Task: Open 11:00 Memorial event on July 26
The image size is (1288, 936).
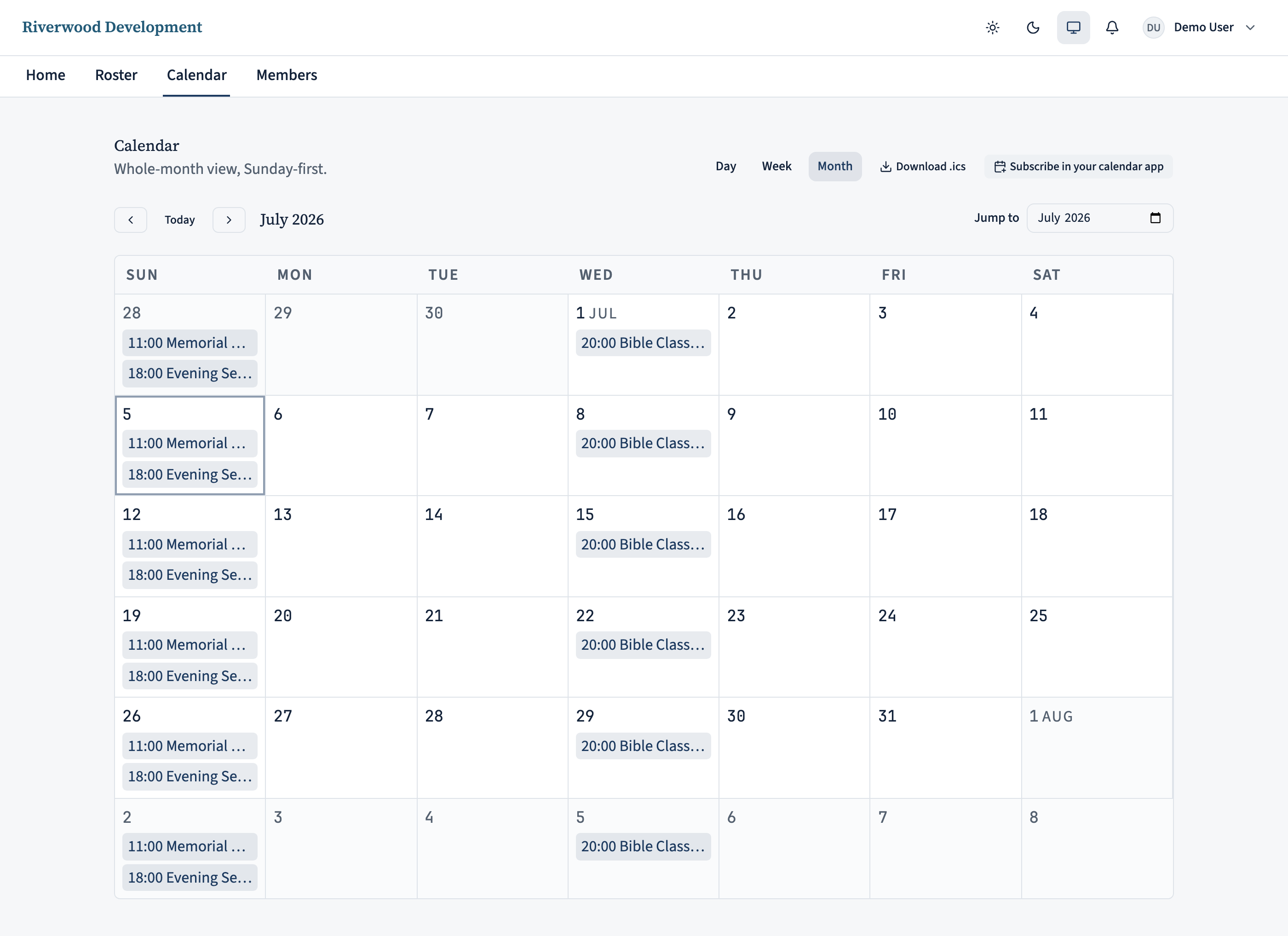Action: pyautogui.click(x=190, y=746)
